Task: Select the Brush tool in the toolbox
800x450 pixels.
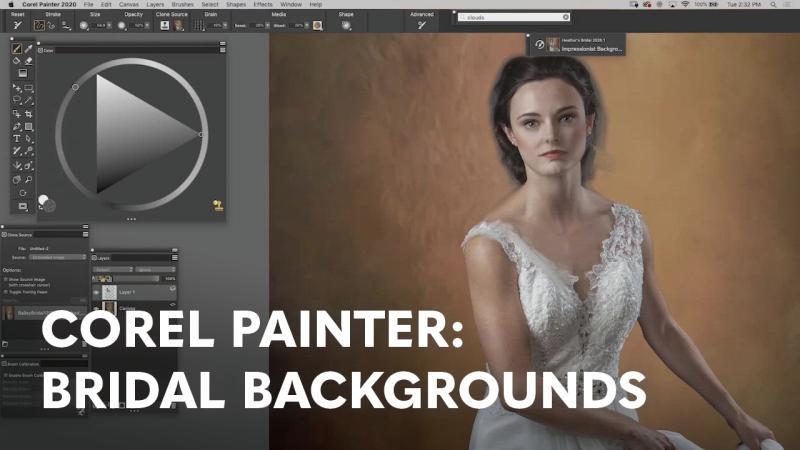Action: (x=18, y=48)
